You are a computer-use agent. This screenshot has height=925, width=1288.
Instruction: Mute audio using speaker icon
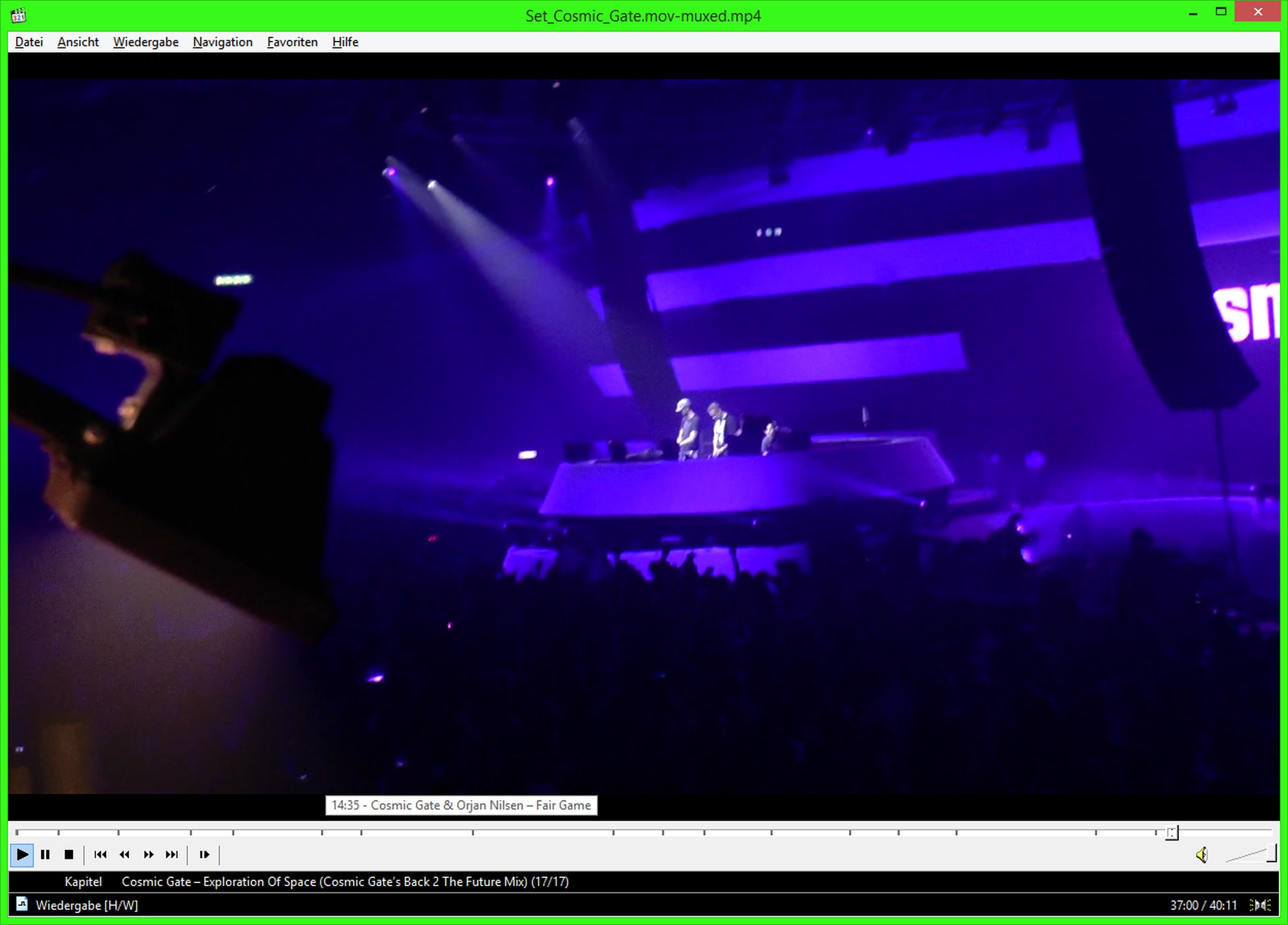click(1201, 855)
